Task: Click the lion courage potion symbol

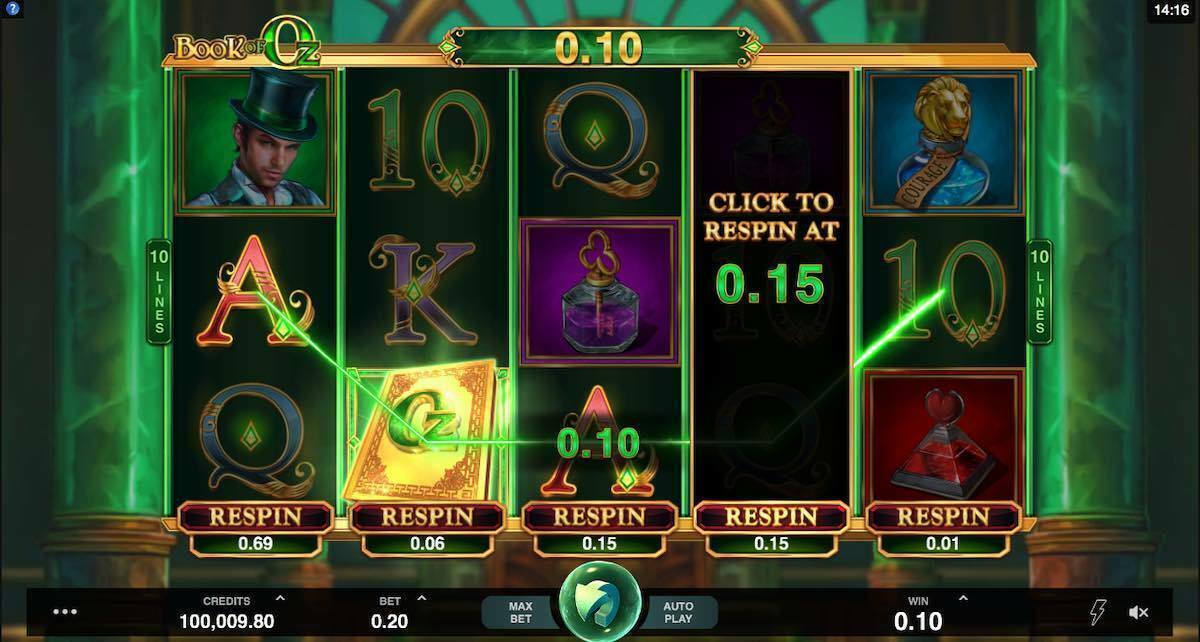Action: 944,140
